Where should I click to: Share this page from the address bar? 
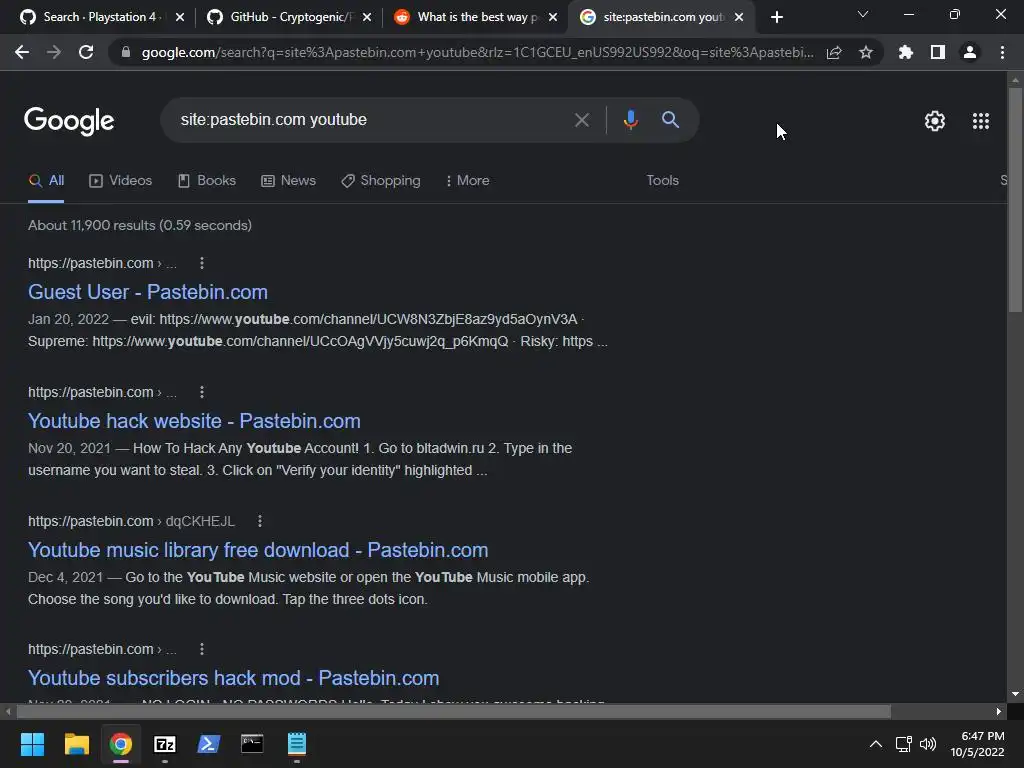834,52
